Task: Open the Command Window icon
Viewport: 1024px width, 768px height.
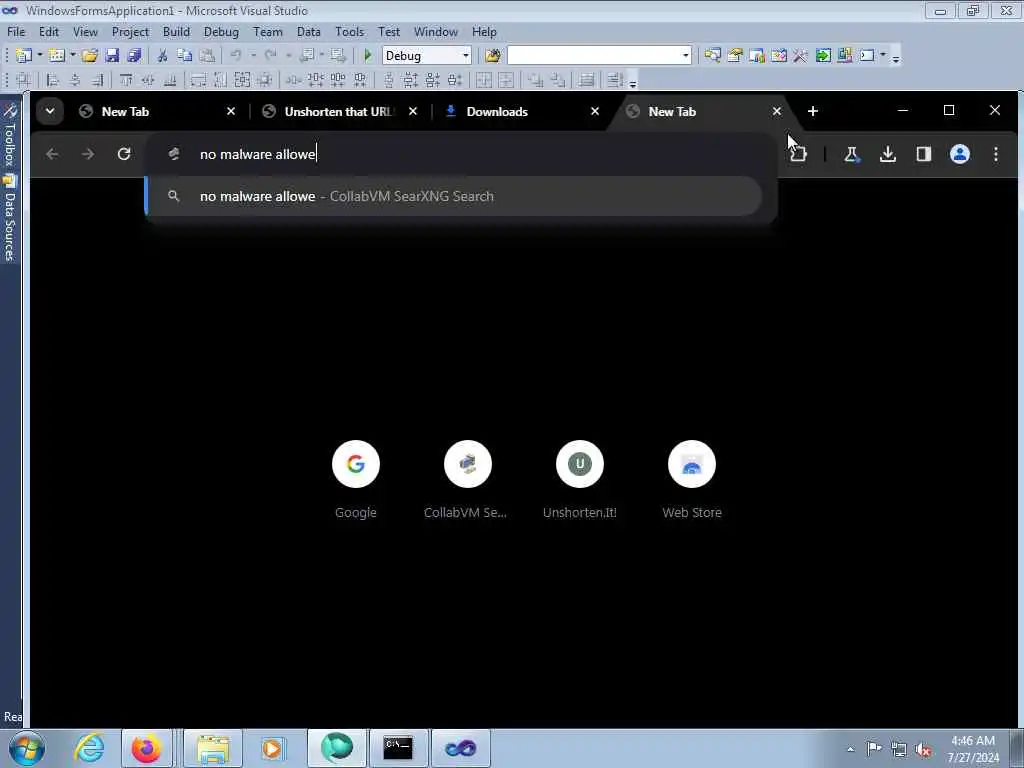Action: point(867,56)
